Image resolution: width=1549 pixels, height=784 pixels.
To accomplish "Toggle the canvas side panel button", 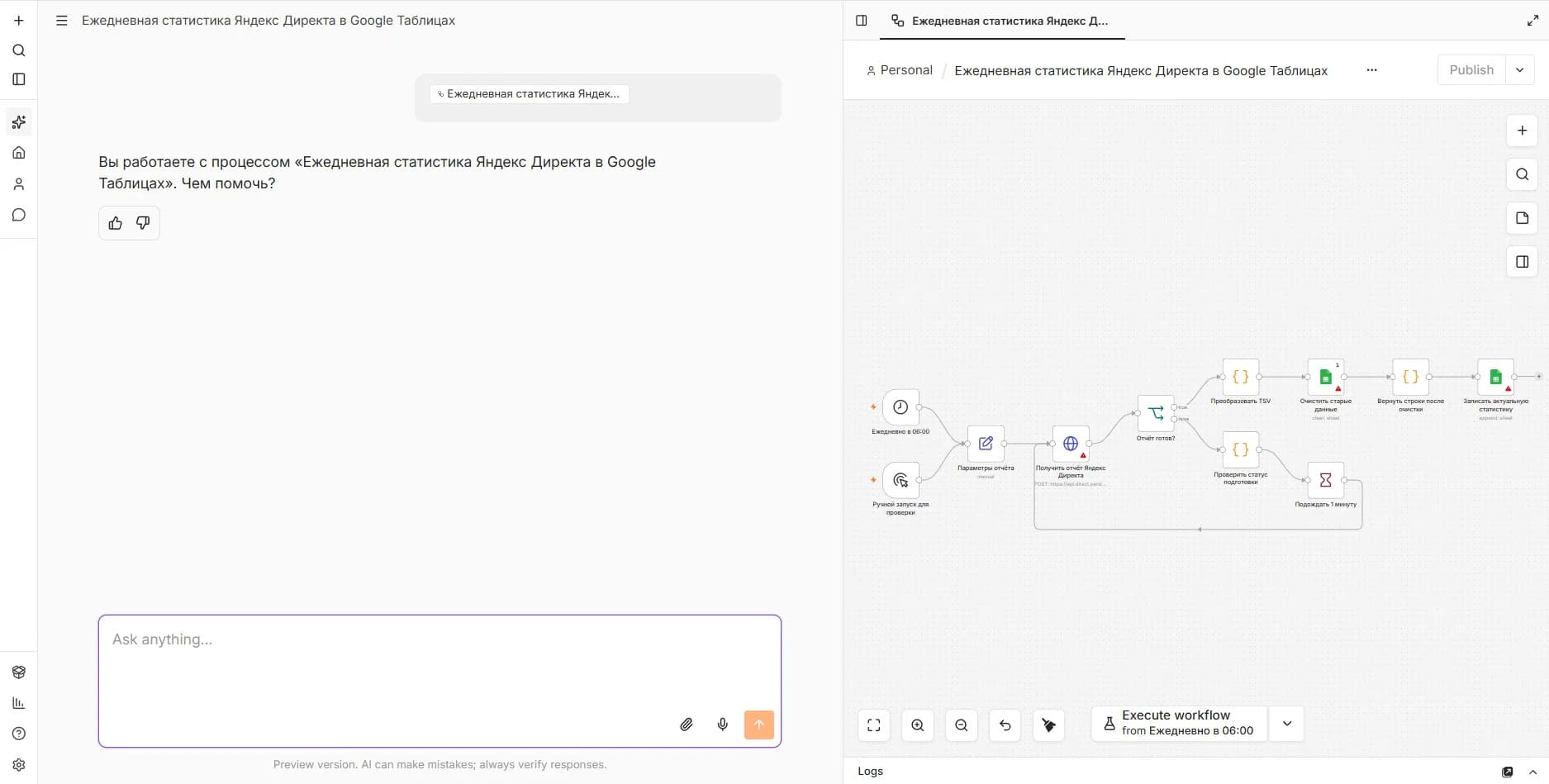I will [1523, 262].
